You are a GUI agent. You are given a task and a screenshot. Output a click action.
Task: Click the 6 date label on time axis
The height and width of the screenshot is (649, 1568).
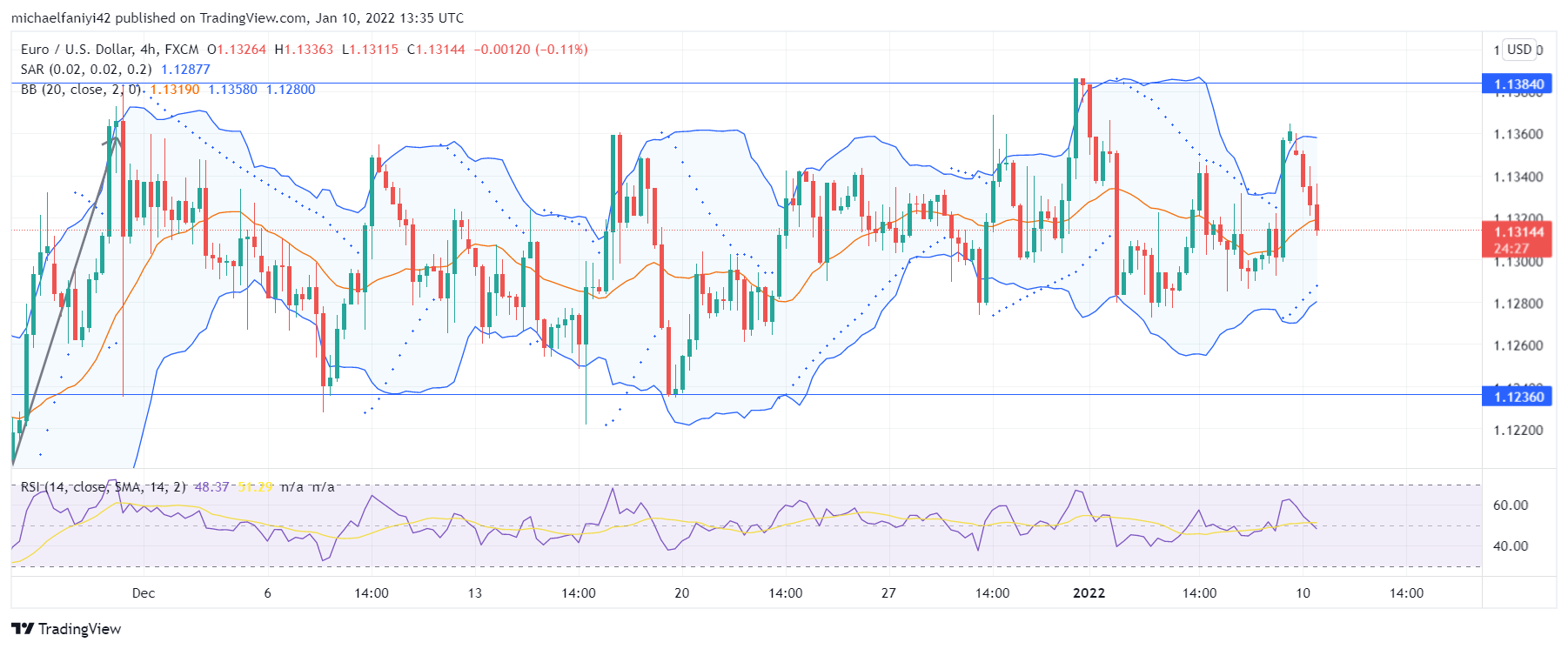point(267,593)
